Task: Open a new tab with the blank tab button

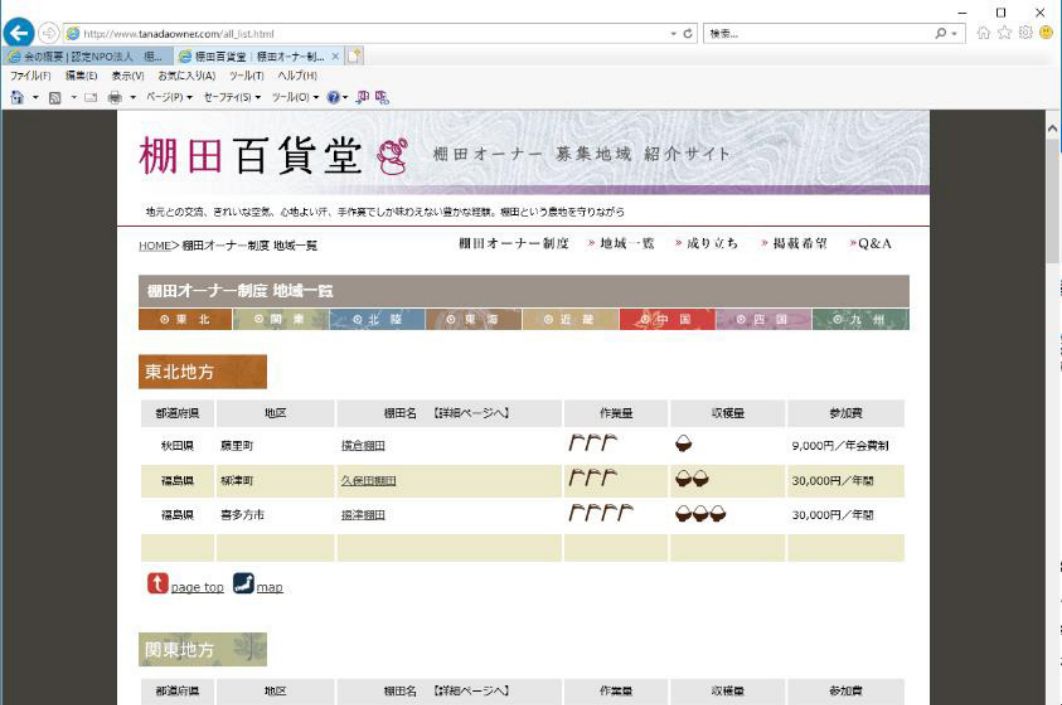Action: (354, 56)
